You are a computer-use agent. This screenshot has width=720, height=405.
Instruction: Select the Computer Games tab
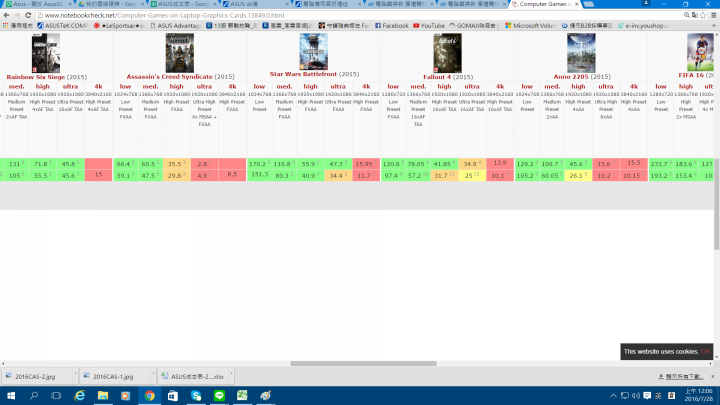point(544,4)
